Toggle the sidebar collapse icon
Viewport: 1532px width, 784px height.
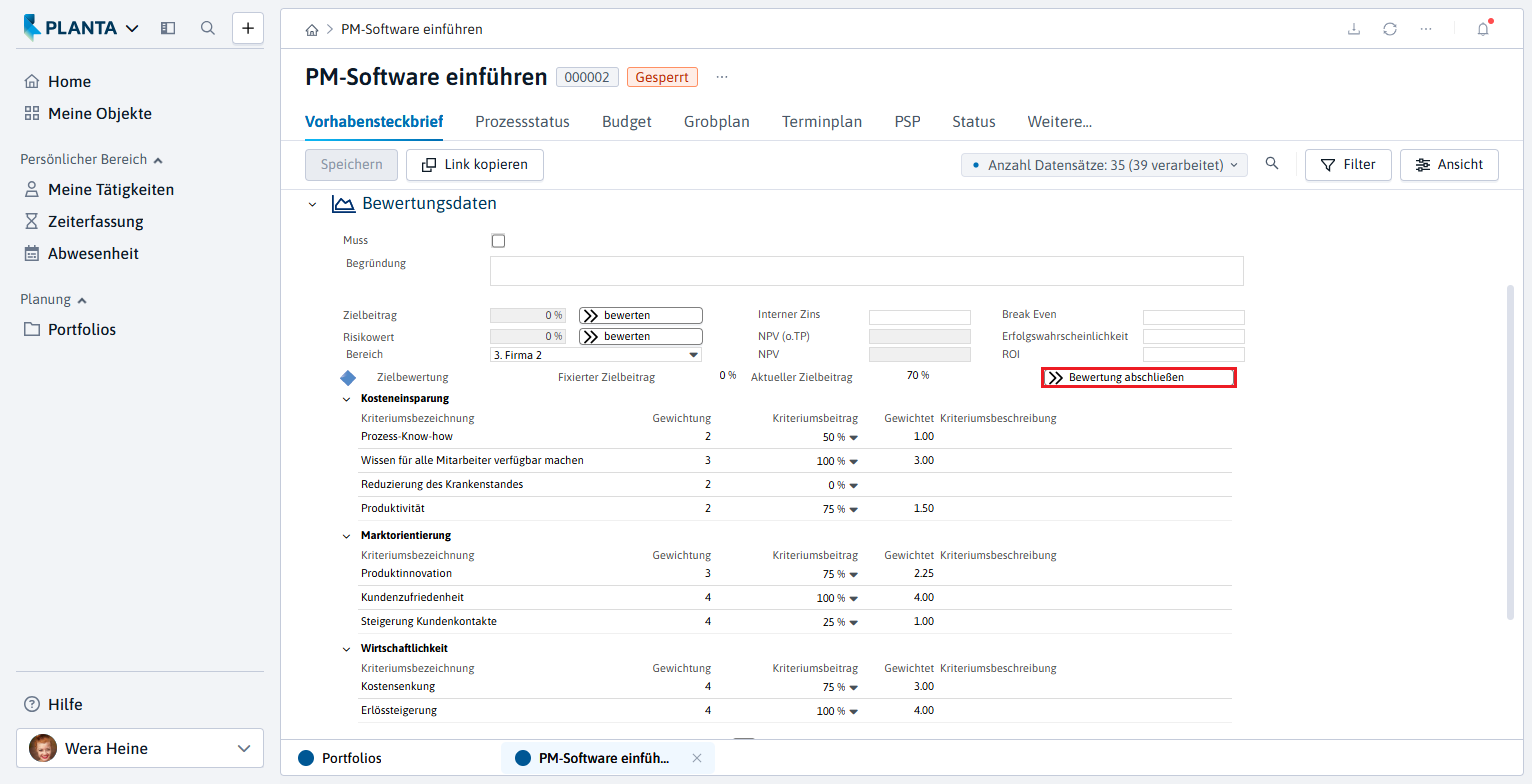point(168,28)
